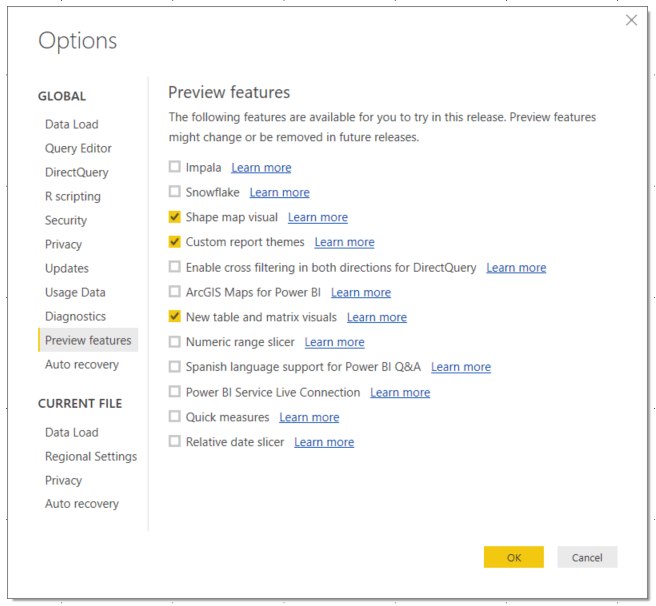Screen dimensions: 656x606
Task: Select Global Data Load settings
Action: point(72,124)
